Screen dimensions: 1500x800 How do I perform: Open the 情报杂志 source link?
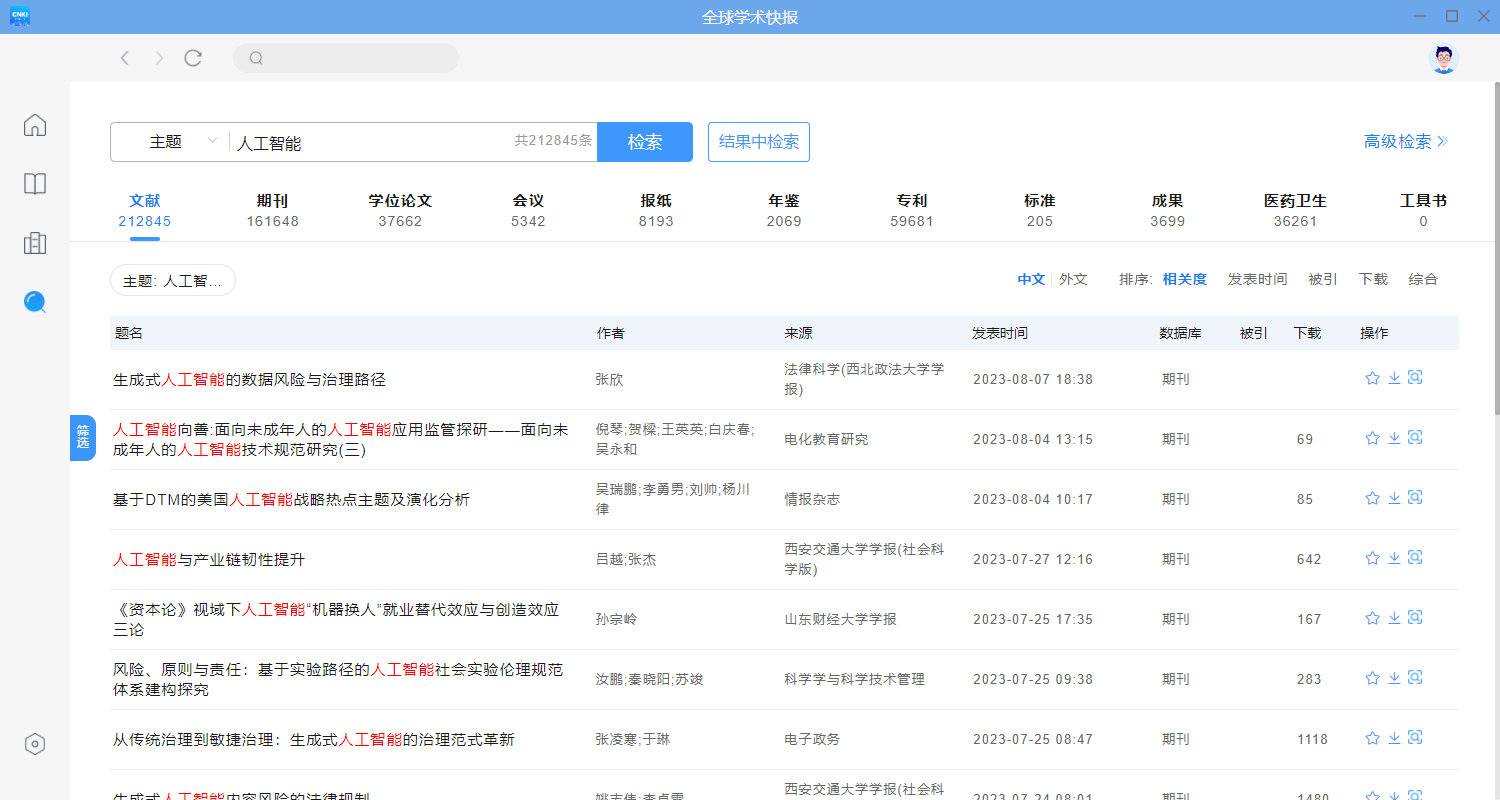click(x=812, y=499)
